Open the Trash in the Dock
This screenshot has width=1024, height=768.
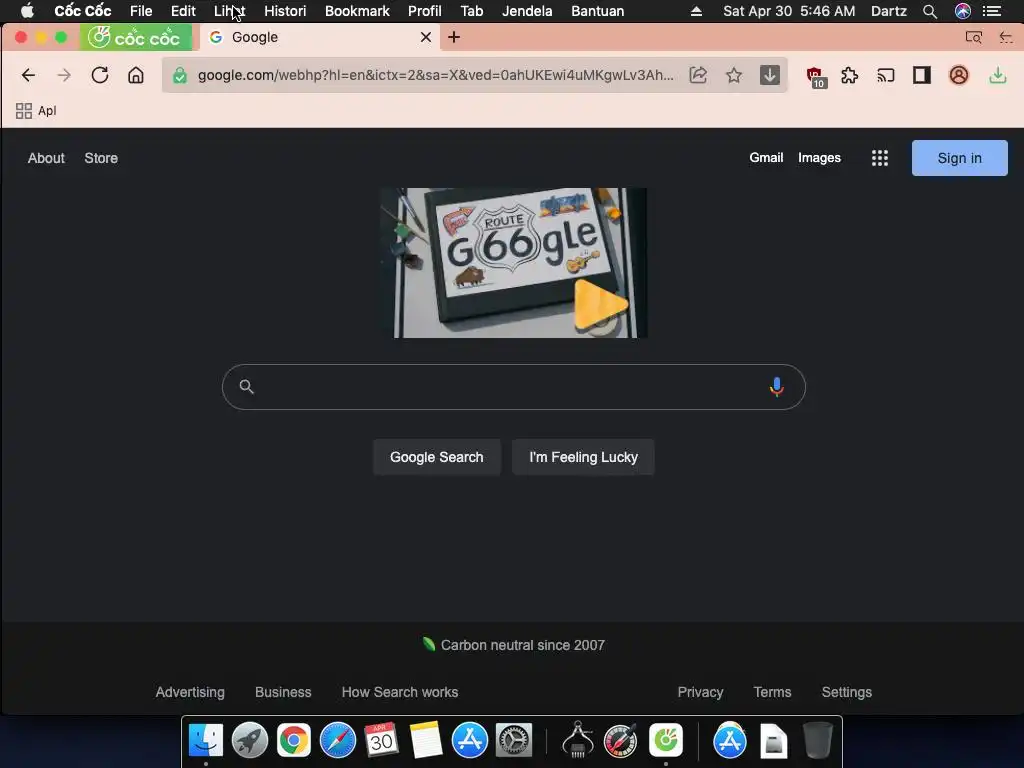[817, 741]
